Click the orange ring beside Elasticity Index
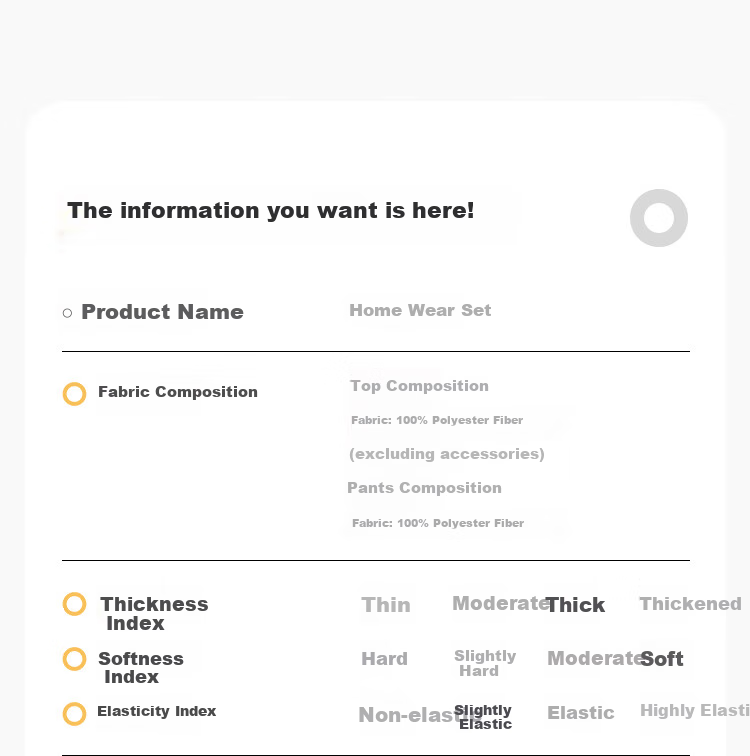Viewport: 750px width, 756px height. click(x=74, y=714)
